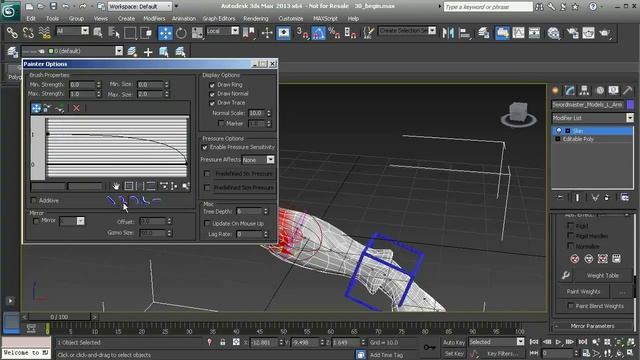Enable the Marker checkbox

click(x=221, y=123)
